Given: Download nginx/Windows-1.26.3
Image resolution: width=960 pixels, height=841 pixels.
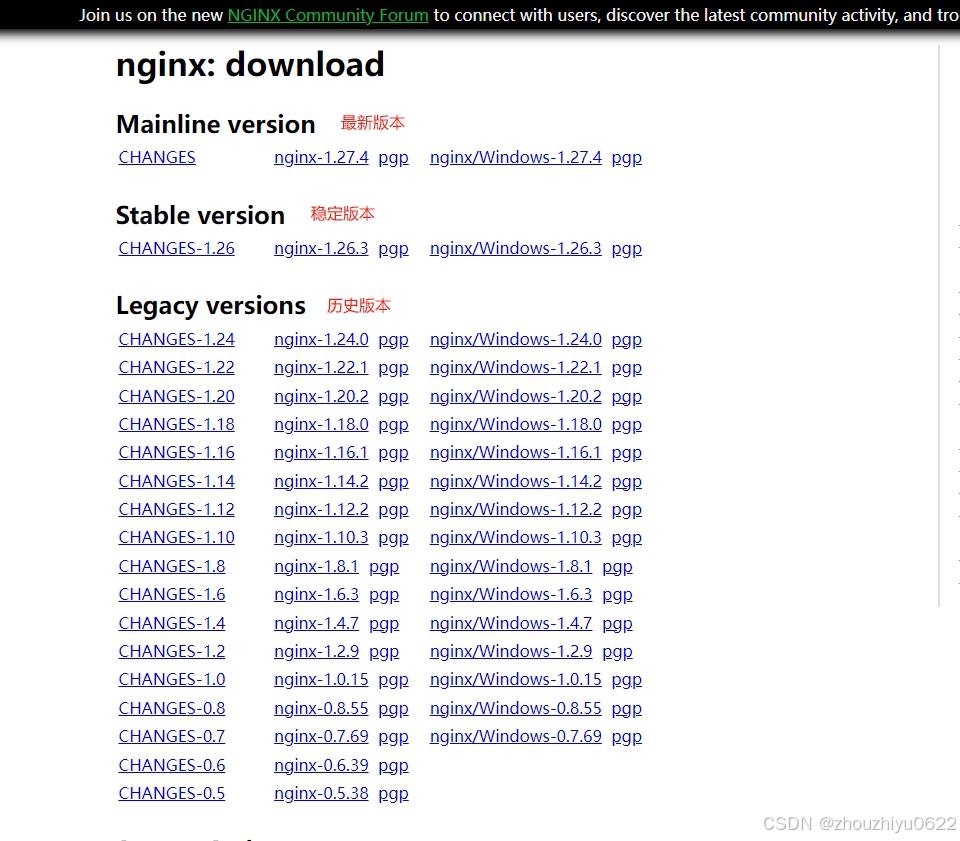Looking at the screenshot, I should (516, 249).
